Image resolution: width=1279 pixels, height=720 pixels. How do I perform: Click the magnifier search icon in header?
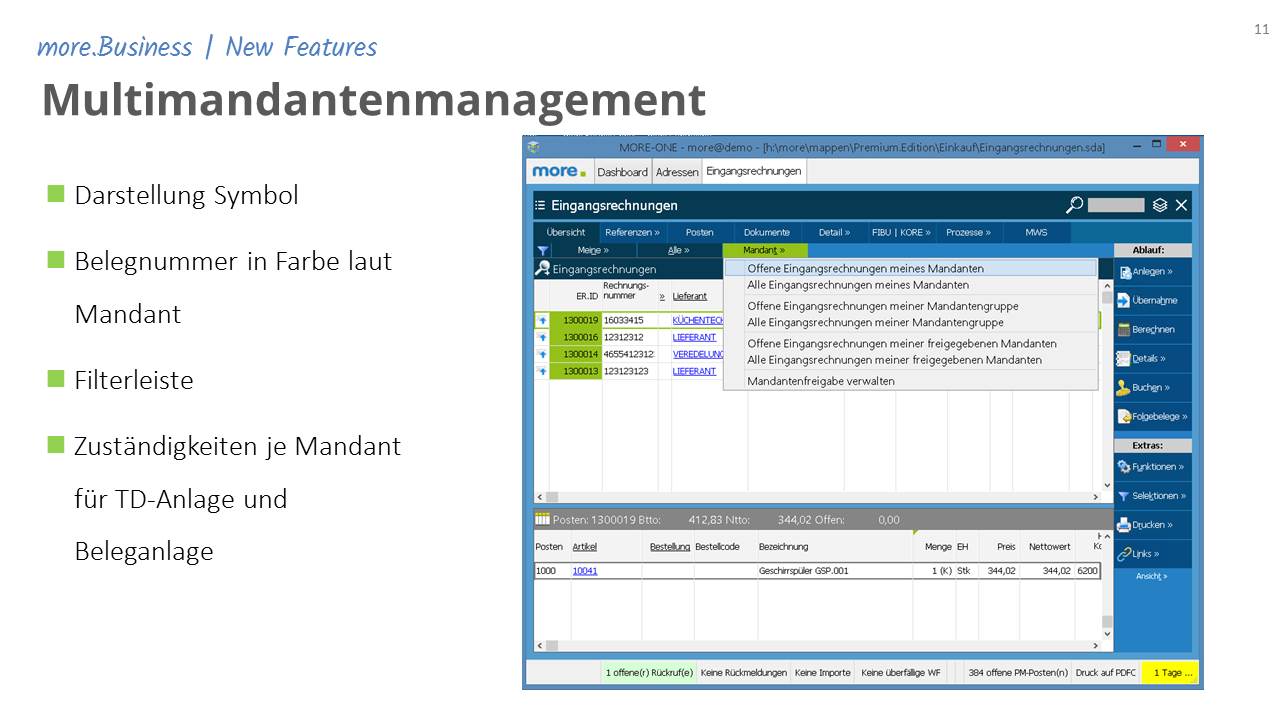pos(1074,205)
